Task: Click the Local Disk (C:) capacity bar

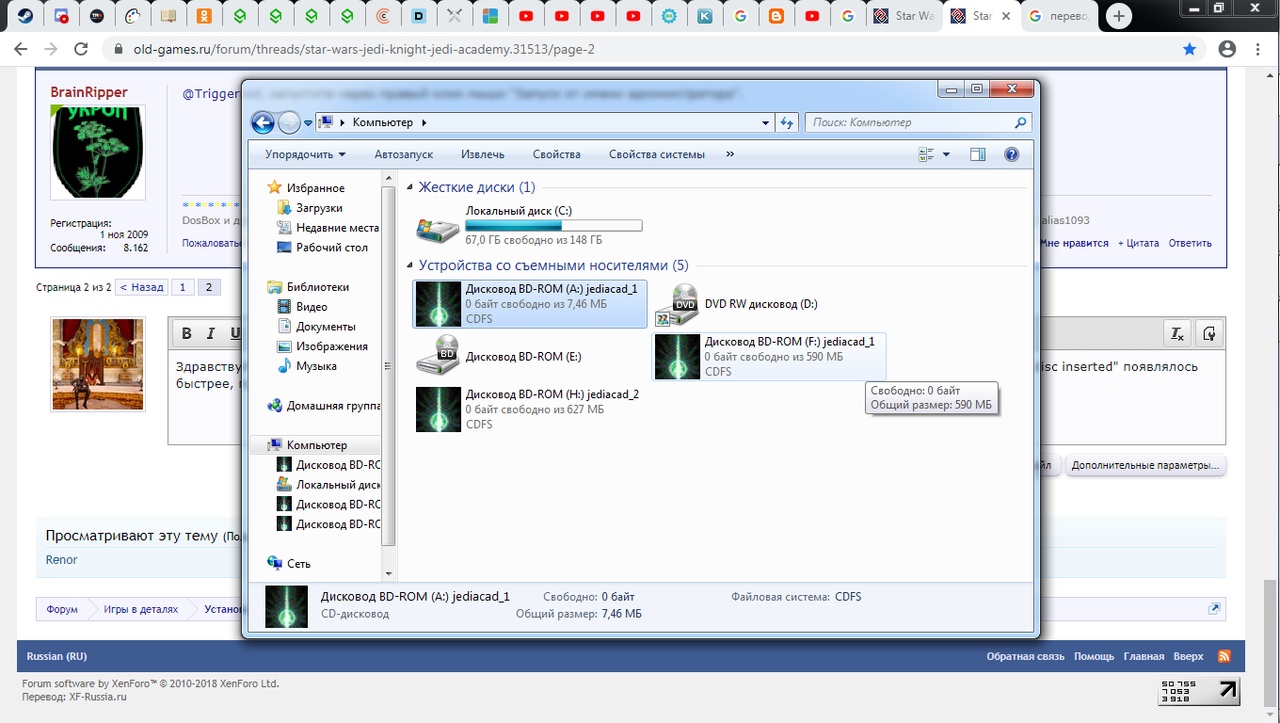Action: (554, 226)
